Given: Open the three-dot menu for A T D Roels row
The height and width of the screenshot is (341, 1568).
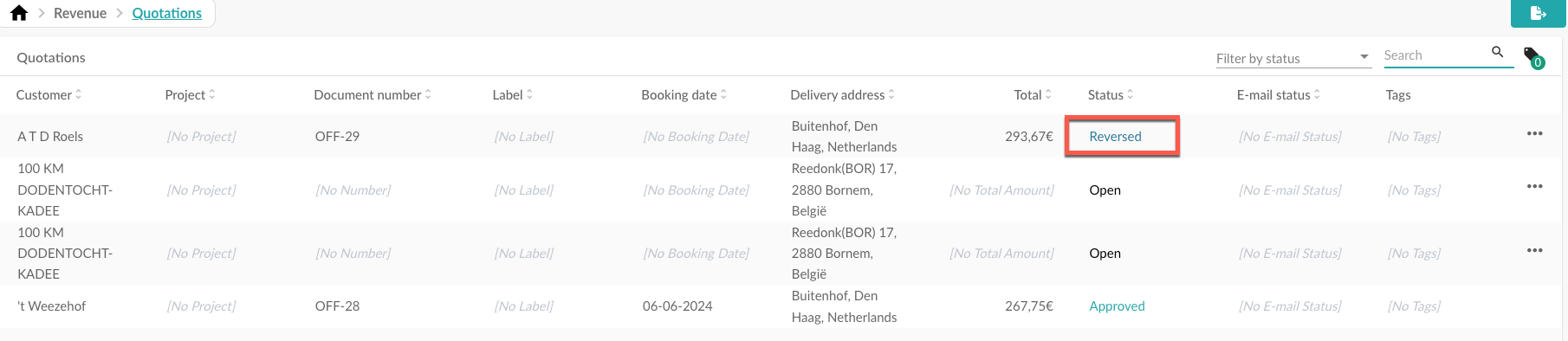Looking at the screenshot, I should 1535,133.
